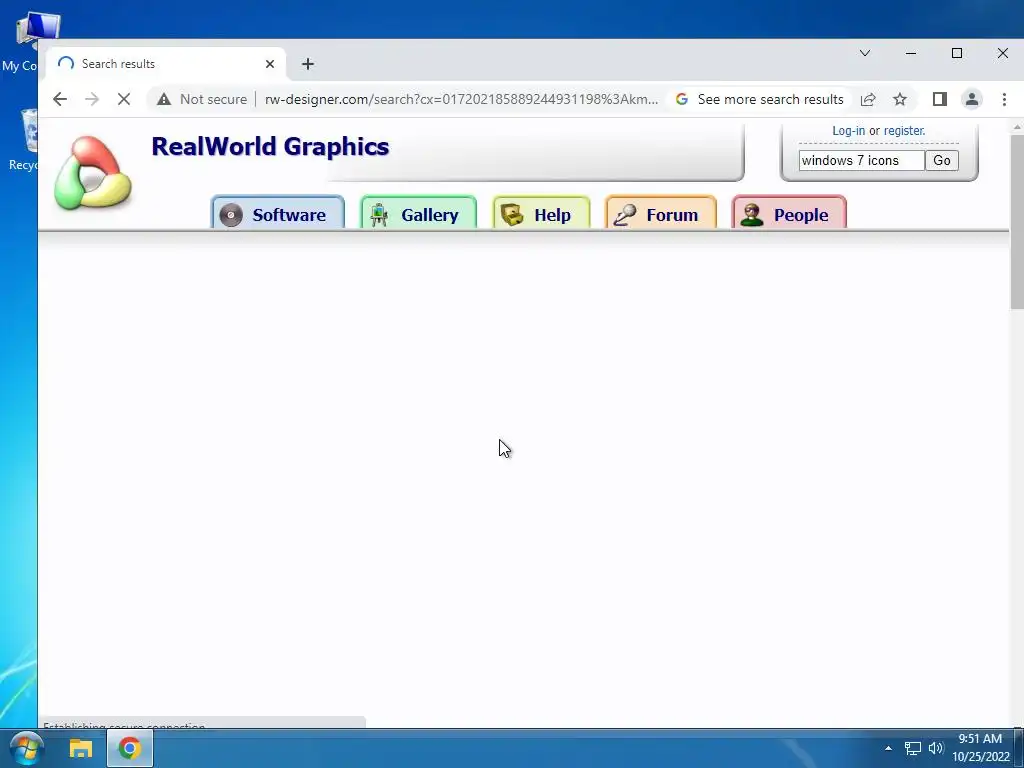Open a new browser tab

click(x=308, y=64)
